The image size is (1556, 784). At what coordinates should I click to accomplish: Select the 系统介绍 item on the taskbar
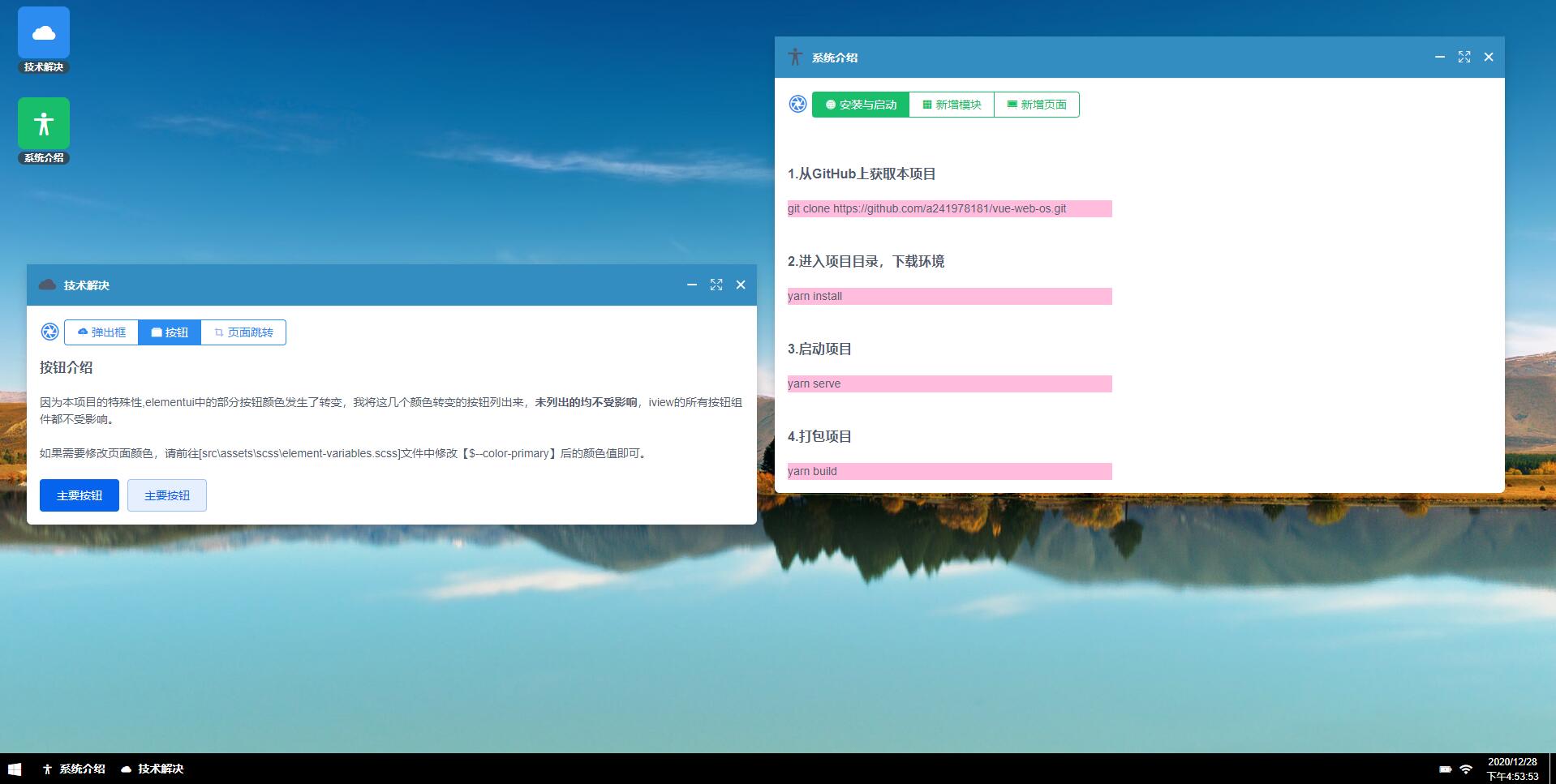click(71, 768)
